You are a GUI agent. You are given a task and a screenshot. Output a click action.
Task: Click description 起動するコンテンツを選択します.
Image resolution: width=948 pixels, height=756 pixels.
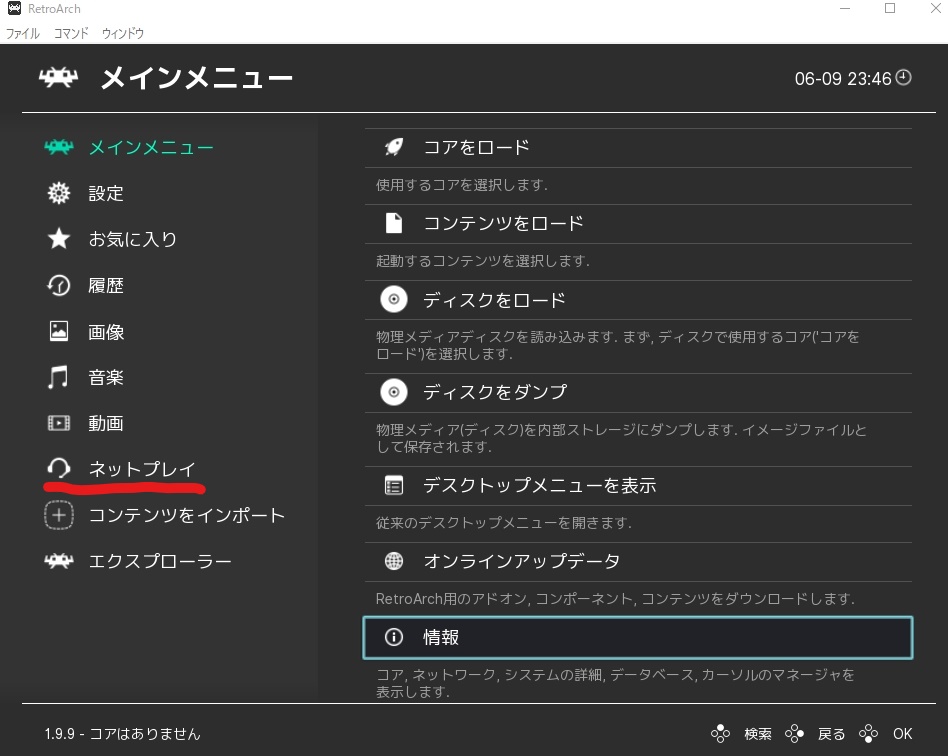click(x=482, y=261)
